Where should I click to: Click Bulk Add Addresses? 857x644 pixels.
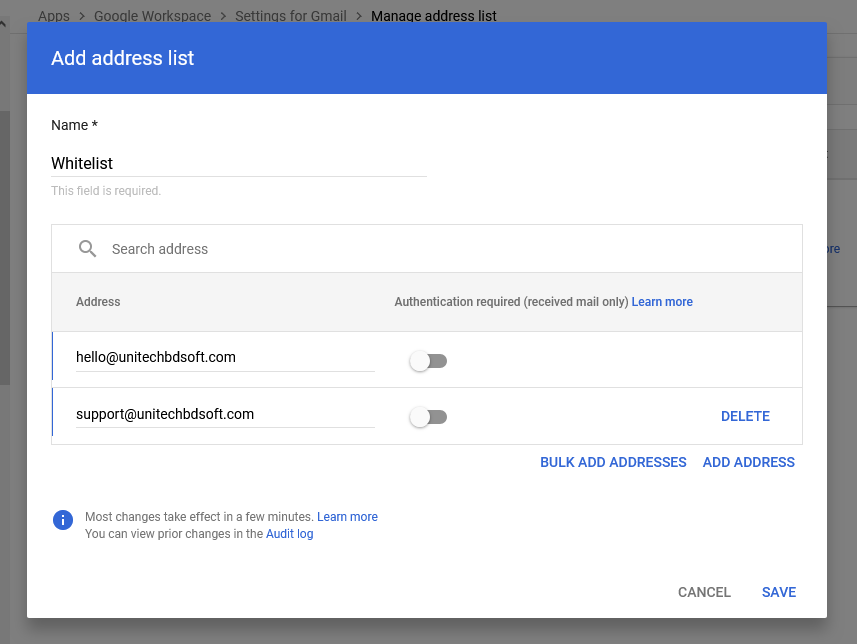pyautogui.click(x=613, y=462)
